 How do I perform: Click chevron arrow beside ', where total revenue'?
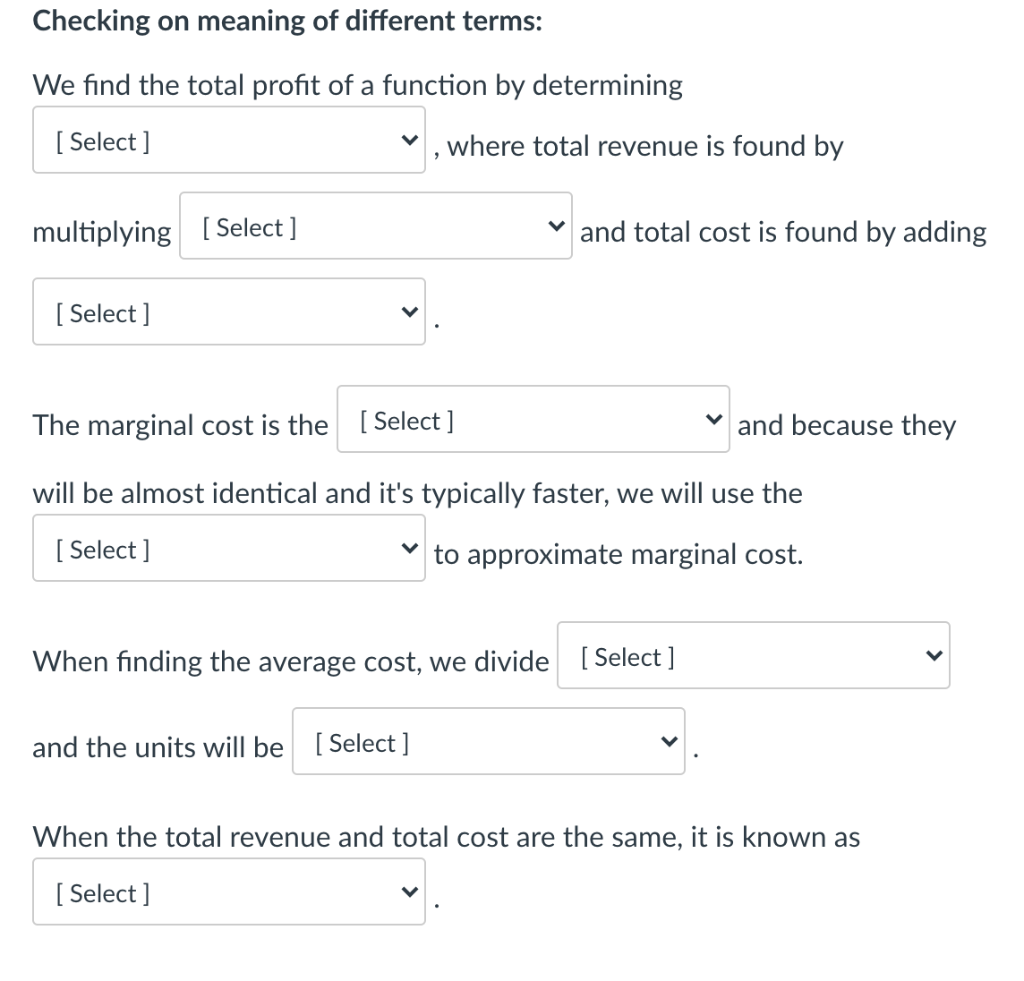point(409,140)
